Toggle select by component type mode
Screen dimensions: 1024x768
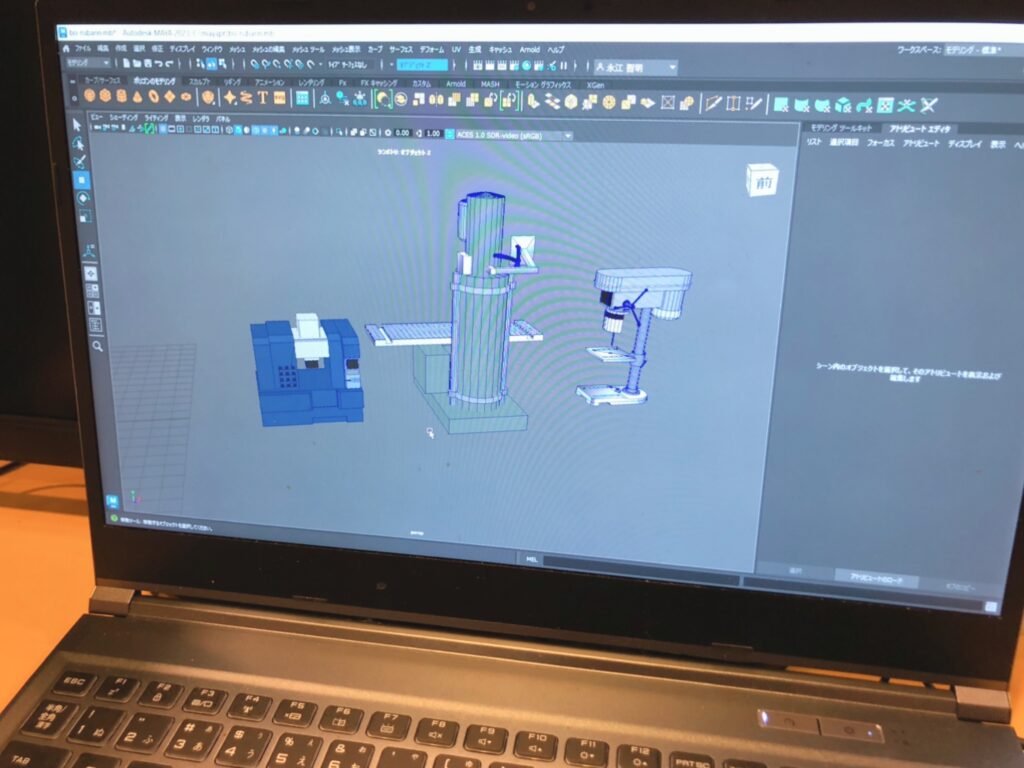coord(223,64)
